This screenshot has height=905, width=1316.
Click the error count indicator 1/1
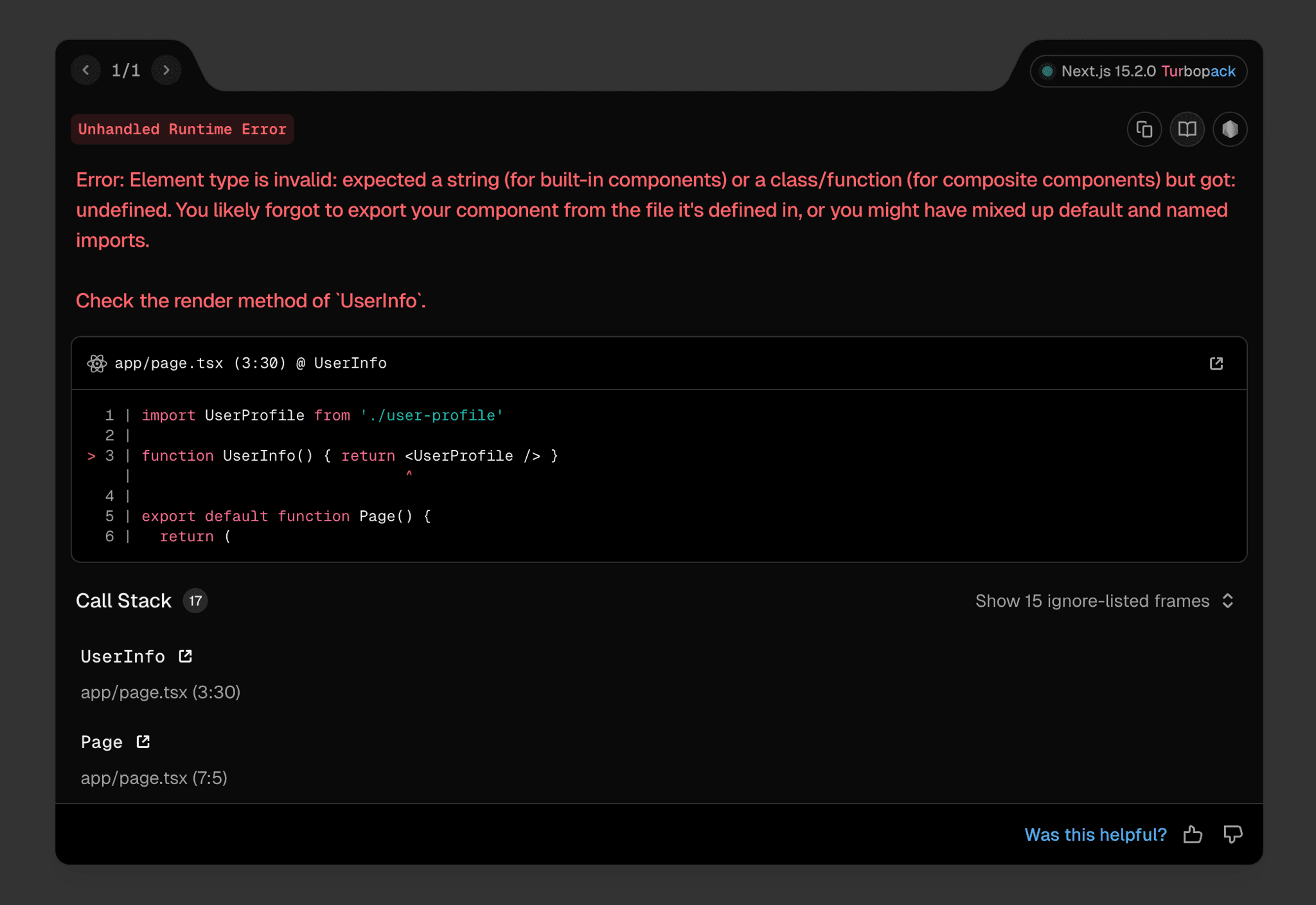(126, 70)
